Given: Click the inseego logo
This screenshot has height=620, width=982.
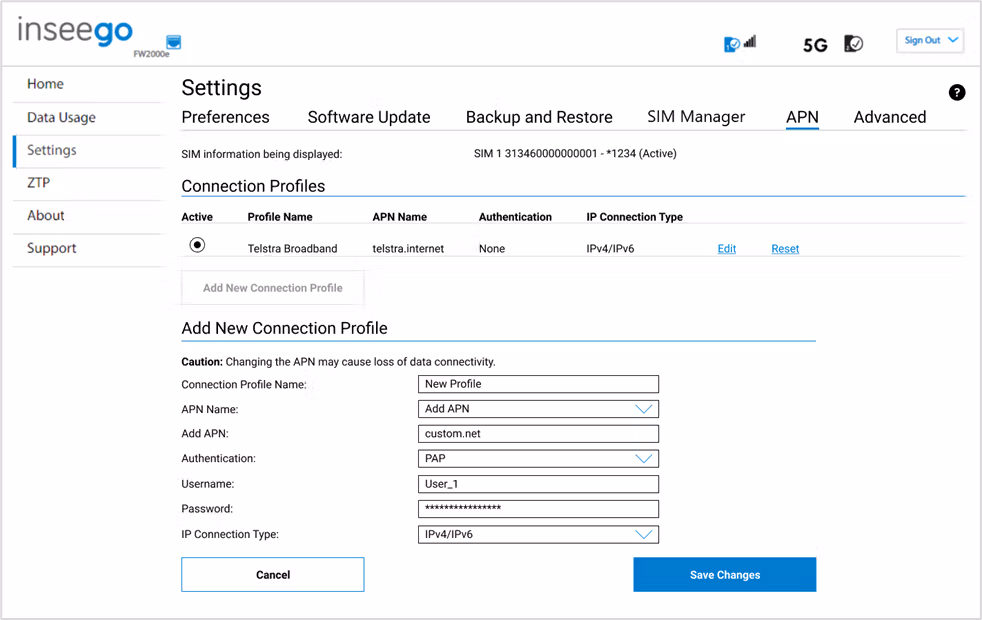Looking at the screenshot, I should click(x=75, y=31).
